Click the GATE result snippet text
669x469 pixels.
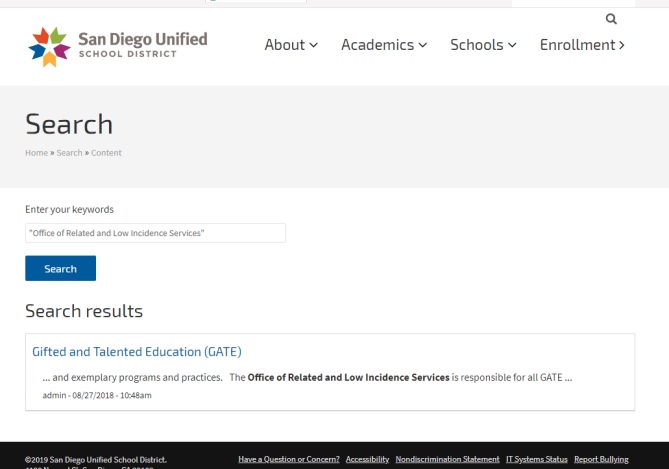307,378
